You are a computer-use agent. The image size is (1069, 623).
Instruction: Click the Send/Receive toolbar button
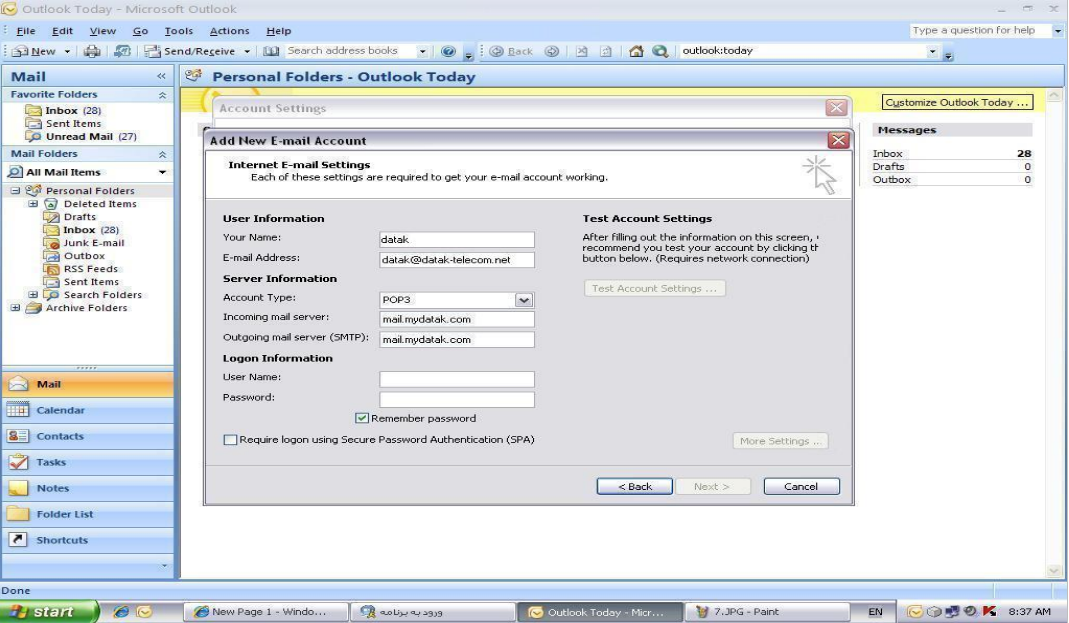(190, 51)
